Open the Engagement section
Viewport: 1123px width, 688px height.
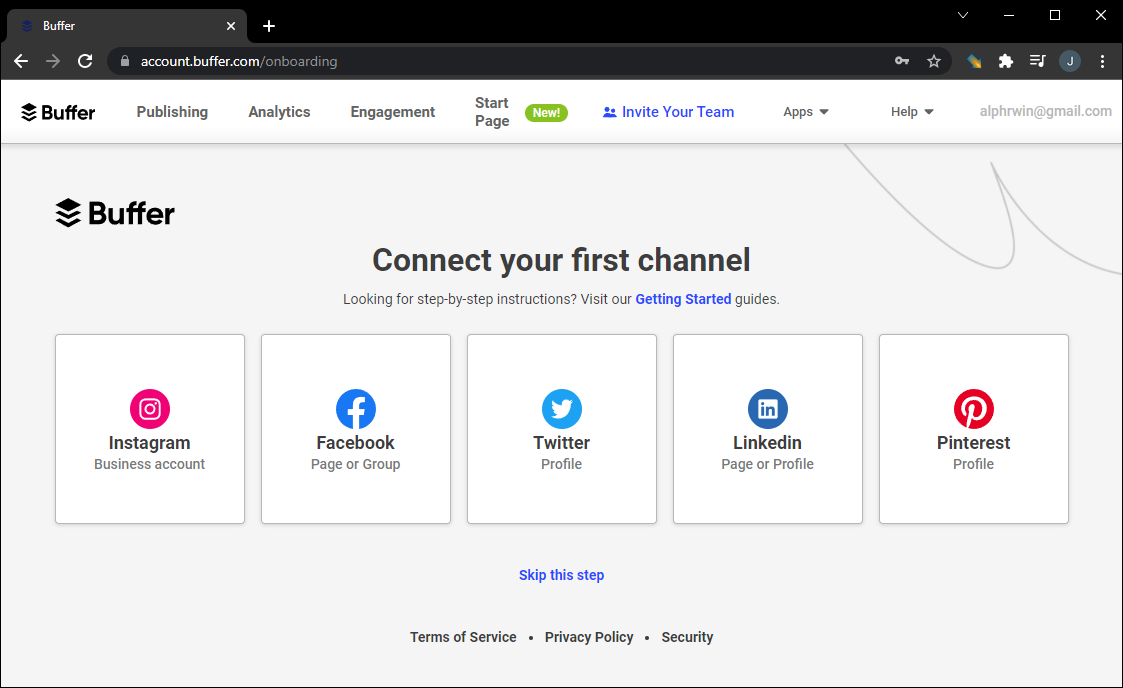393,112
